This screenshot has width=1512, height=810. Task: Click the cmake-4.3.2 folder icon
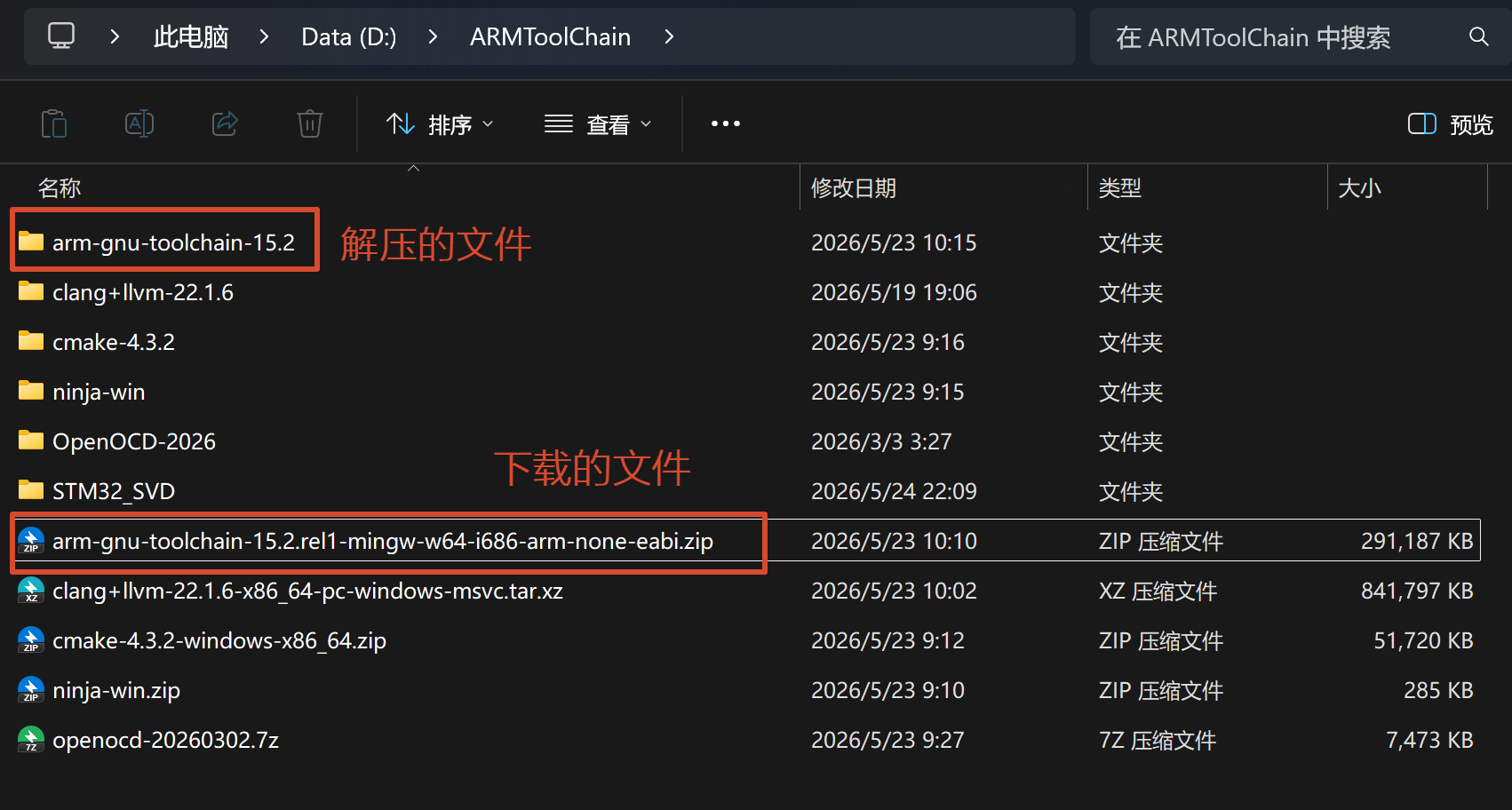31,341
